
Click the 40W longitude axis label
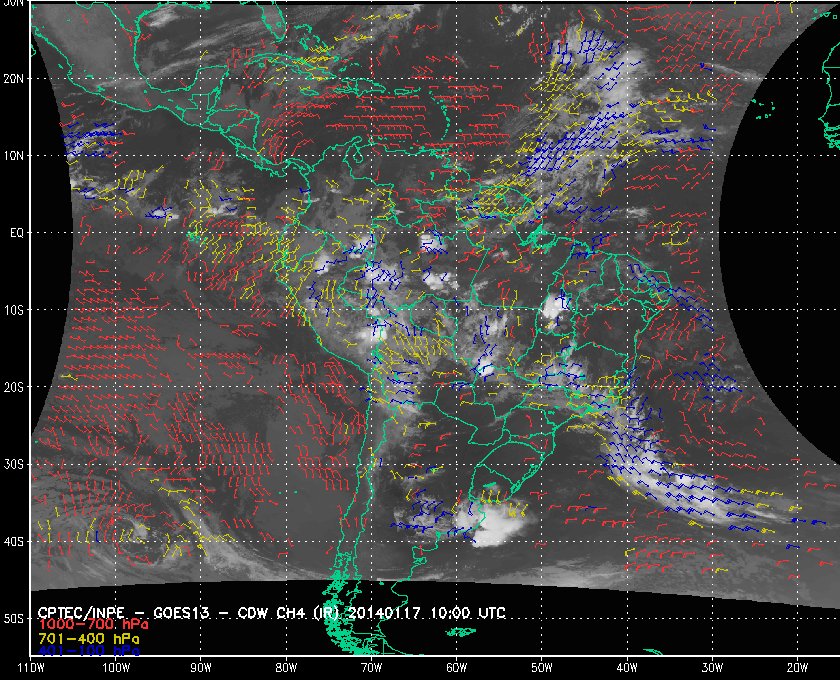tap(626, 667)
